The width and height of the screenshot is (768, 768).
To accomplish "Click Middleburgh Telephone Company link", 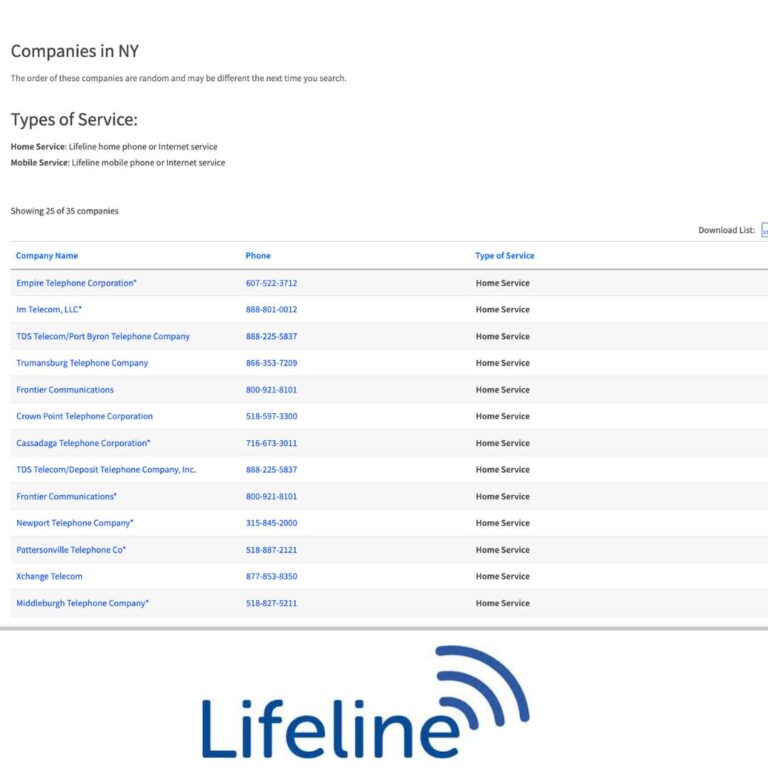I will click(x=82, y=603).
